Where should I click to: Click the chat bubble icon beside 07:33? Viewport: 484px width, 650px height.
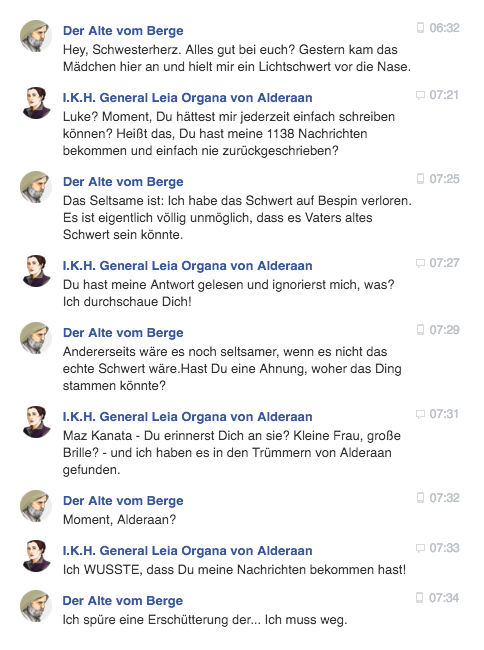pos(420,548)
